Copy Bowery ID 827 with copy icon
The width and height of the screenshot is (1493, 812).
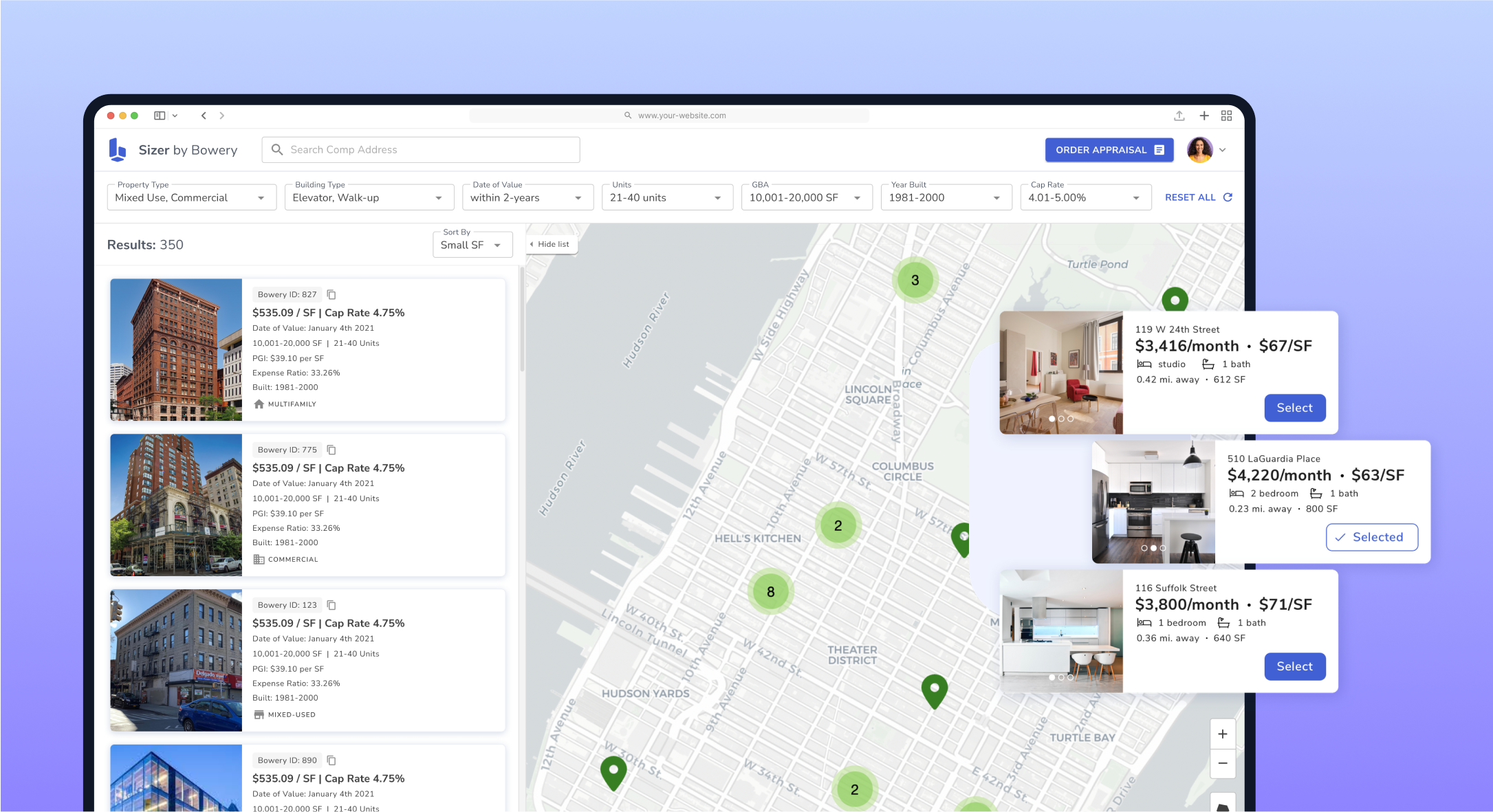[331, 294]
